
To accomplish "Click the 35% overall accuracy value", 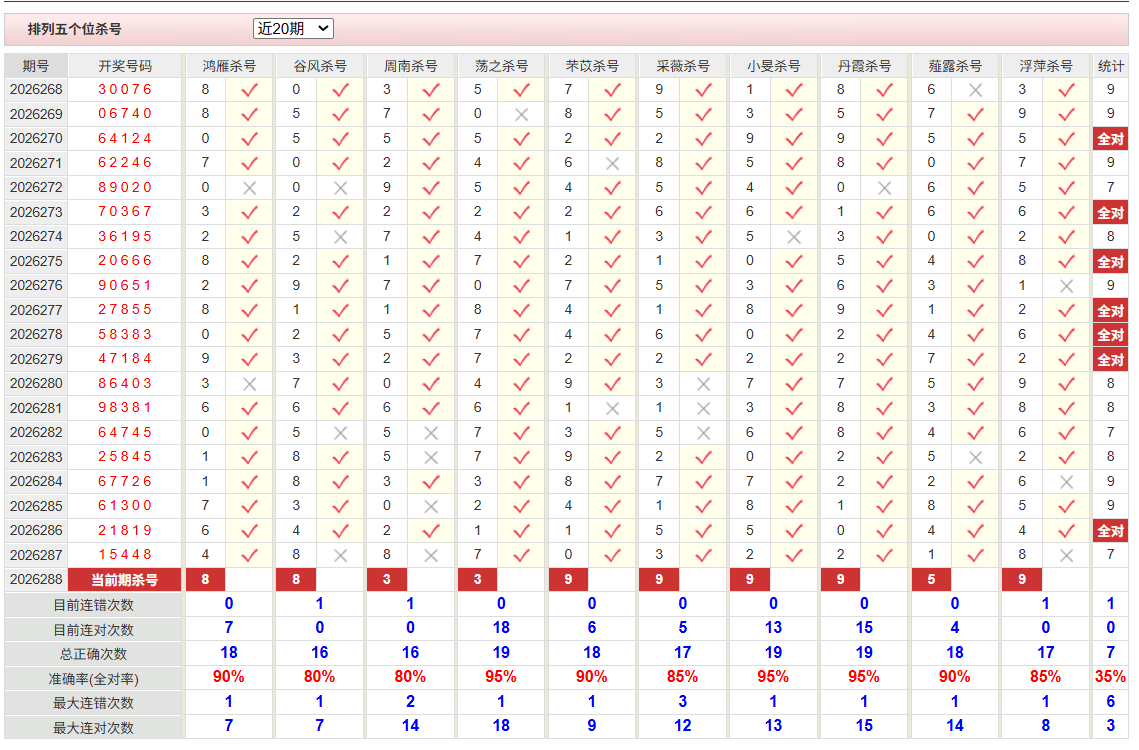I will pyautogui.click(x=1110, y=677).
